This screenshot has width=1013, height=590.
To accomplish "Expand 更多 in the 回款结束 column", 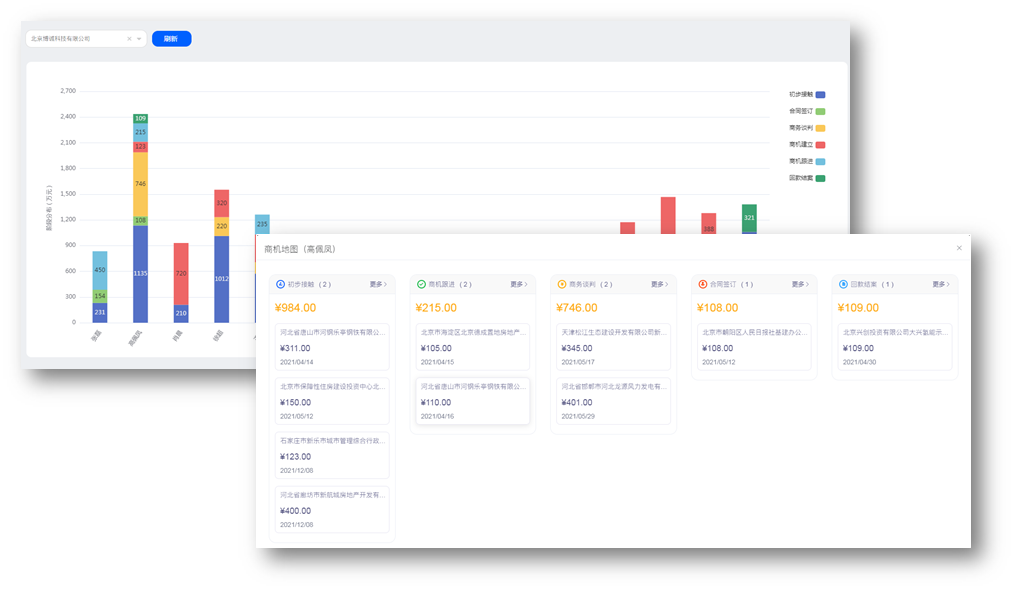I will (x=940, y=285).
